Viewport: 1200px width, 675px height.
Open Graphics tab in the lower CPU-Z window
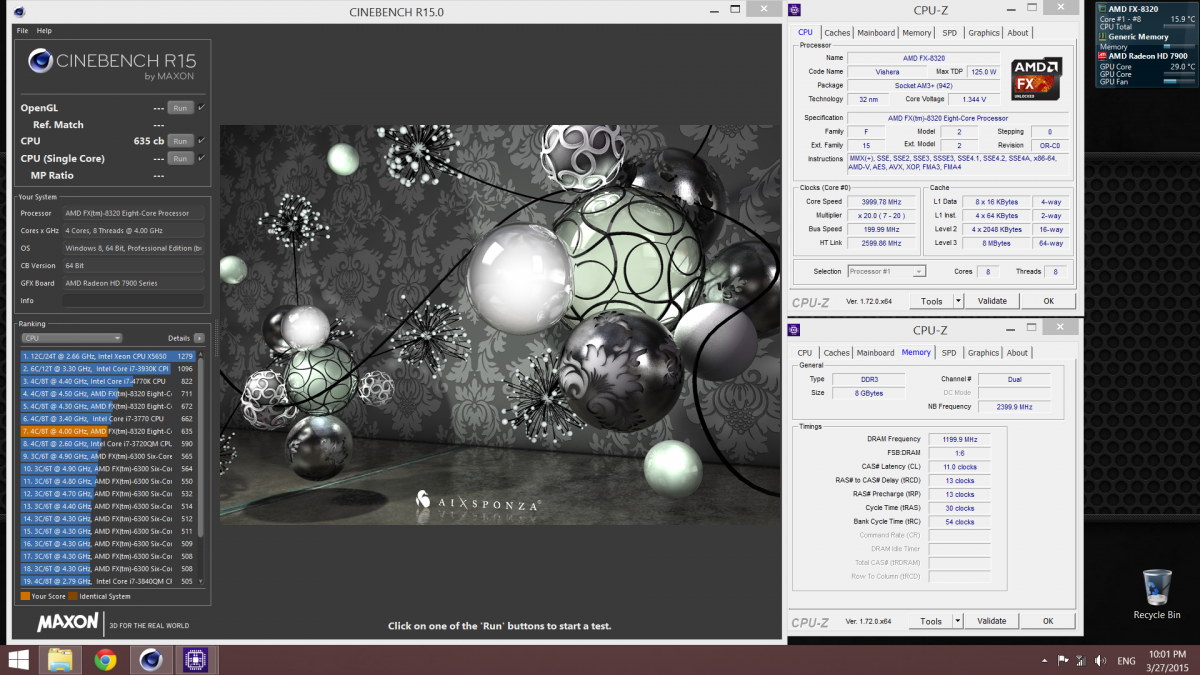[x=983, y=353]
